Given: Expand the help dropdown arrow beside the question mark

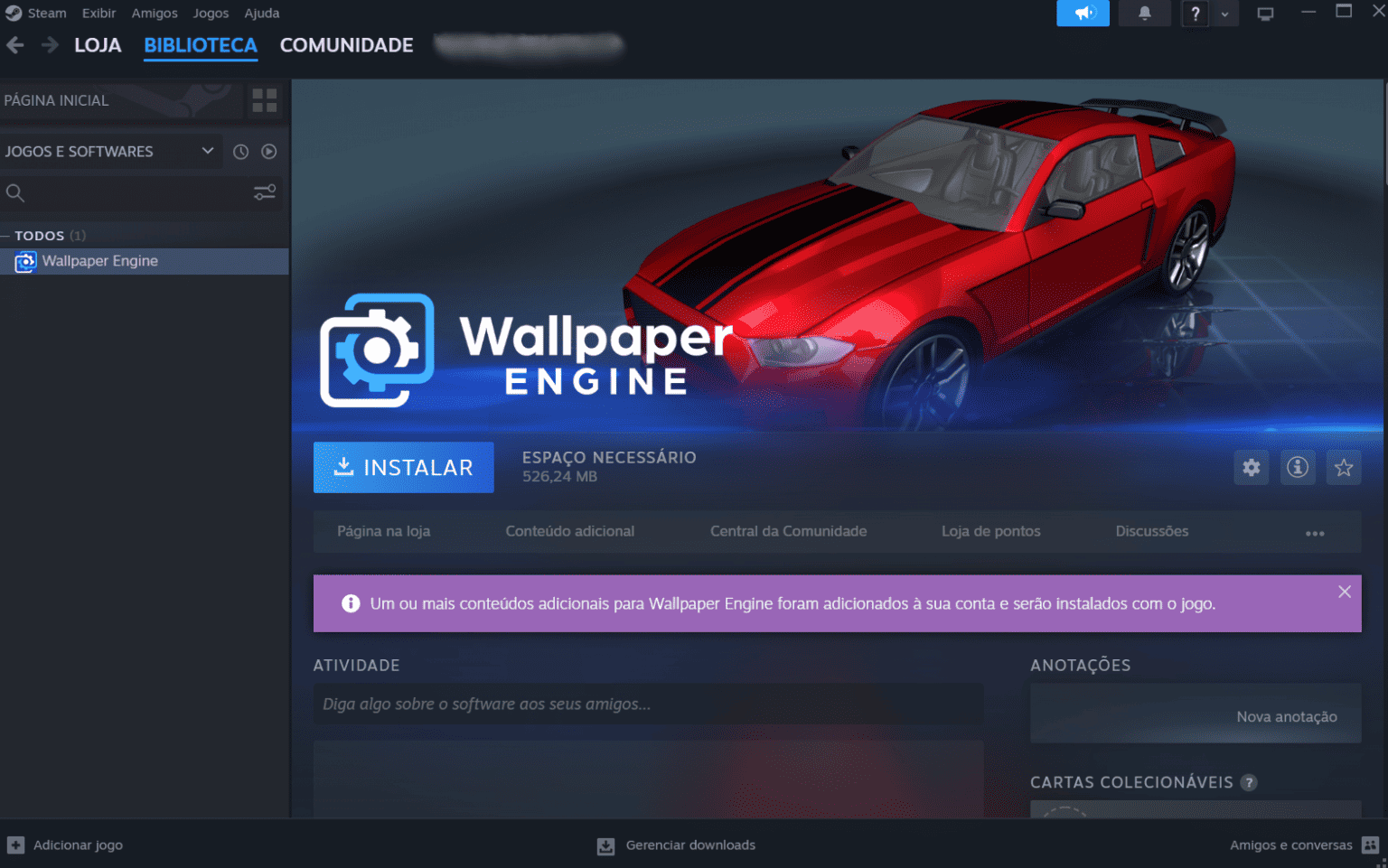Looking at the screenshot, I should tap(1225, 13).
